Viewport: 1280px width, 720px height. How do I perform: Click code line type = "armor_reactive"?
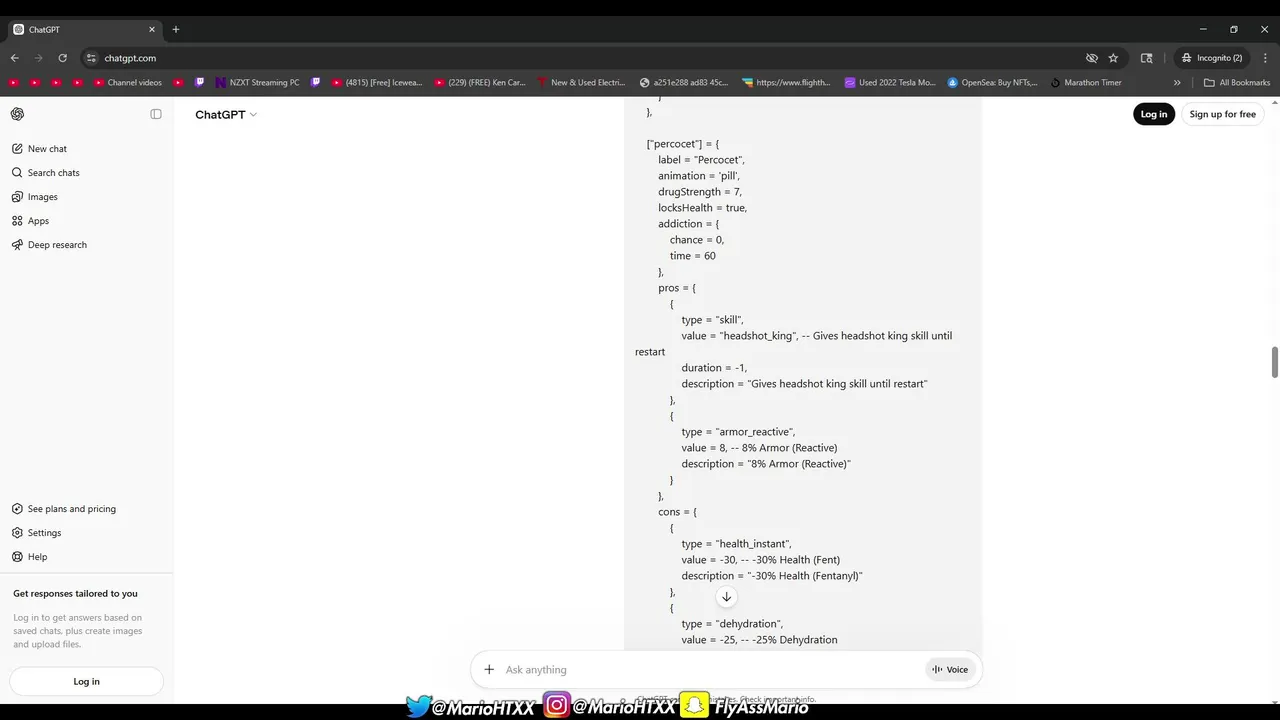[739, 432]
